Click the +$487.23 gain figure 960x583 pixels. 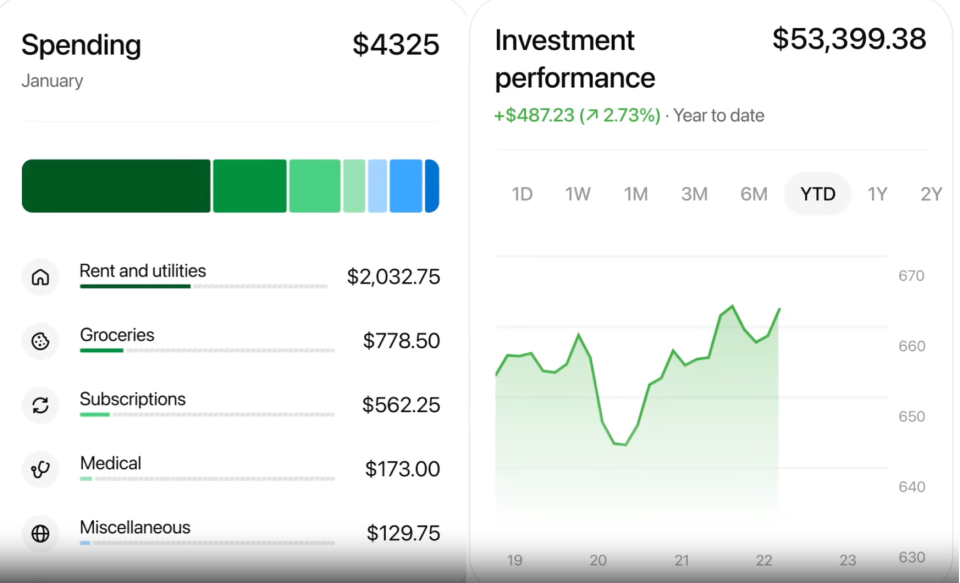point(534,115)
